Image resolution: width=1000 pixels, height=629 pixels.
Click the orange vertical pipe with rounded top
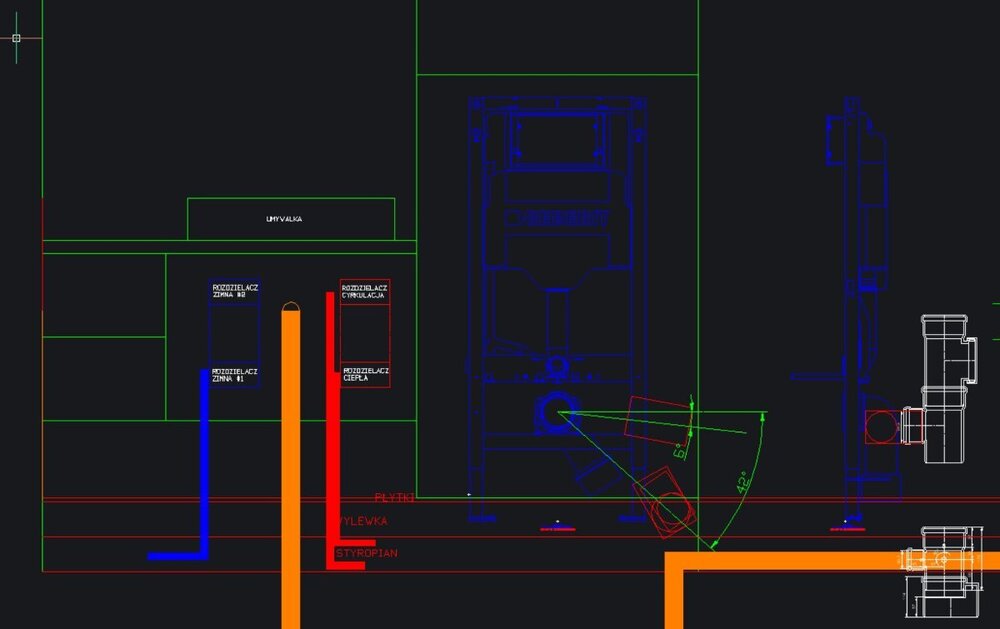(x=290, y=450)
